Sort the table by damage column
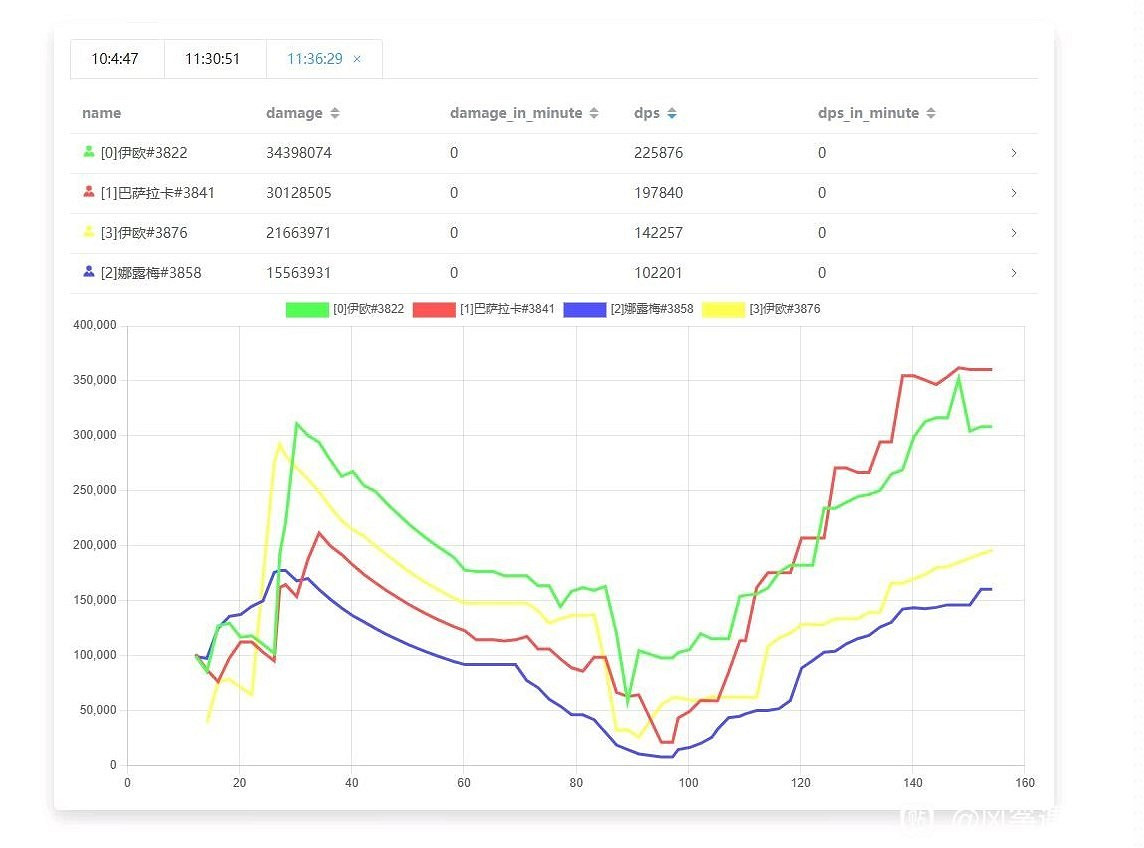The width and height of the screenshot is (1144, 848). (x=334, y=113)
